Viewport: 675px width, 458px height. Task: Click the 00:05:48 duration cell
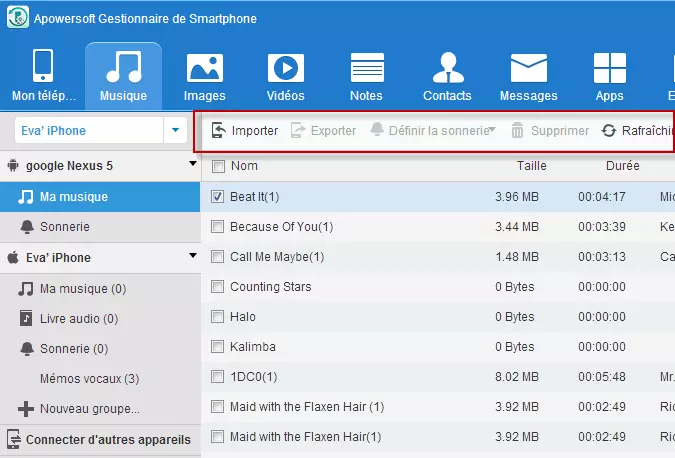[x=602, y=377]
